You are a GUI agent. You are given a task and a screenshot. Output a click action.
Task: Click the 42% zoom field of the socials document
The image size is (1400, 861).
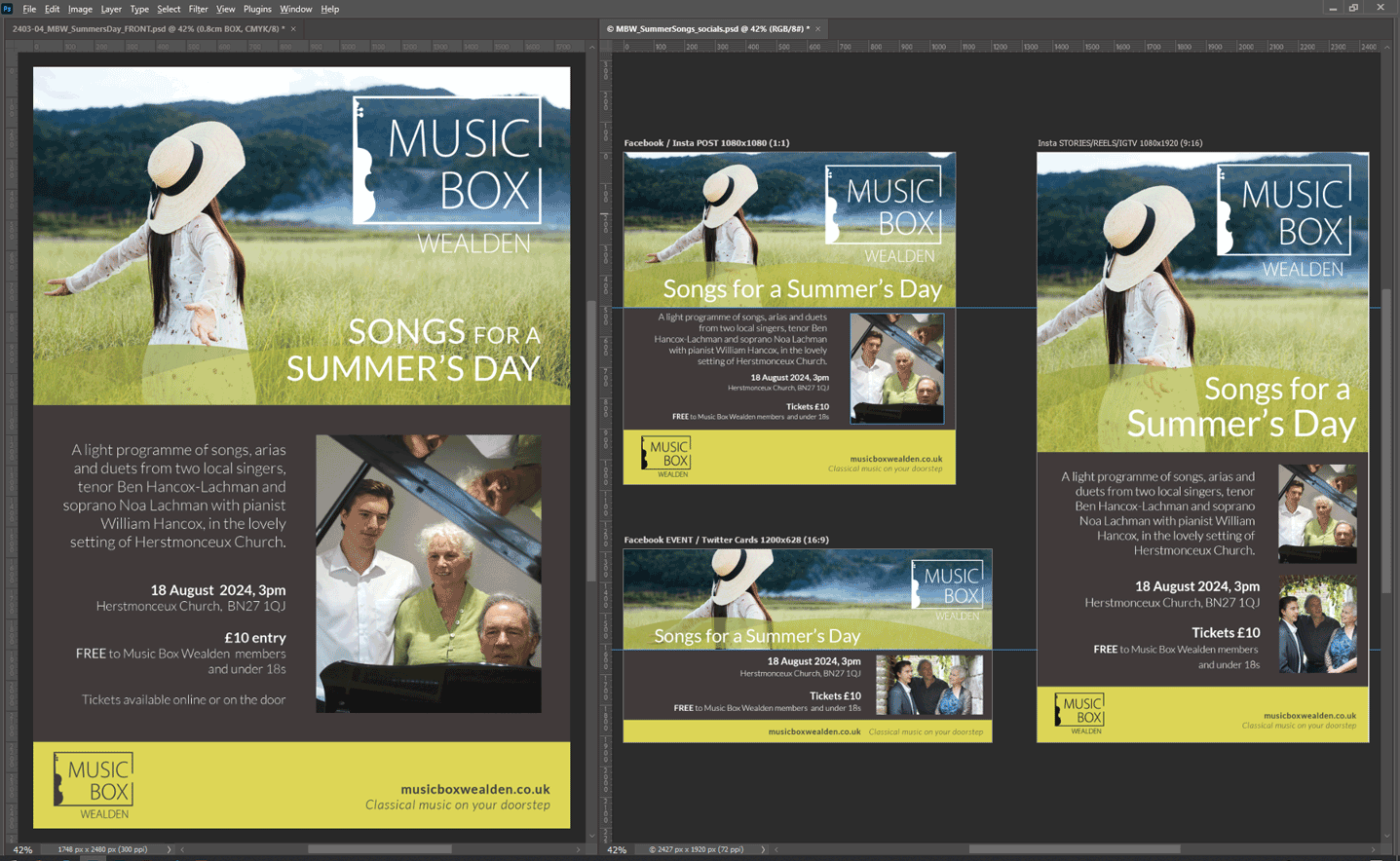pos(618,849)
